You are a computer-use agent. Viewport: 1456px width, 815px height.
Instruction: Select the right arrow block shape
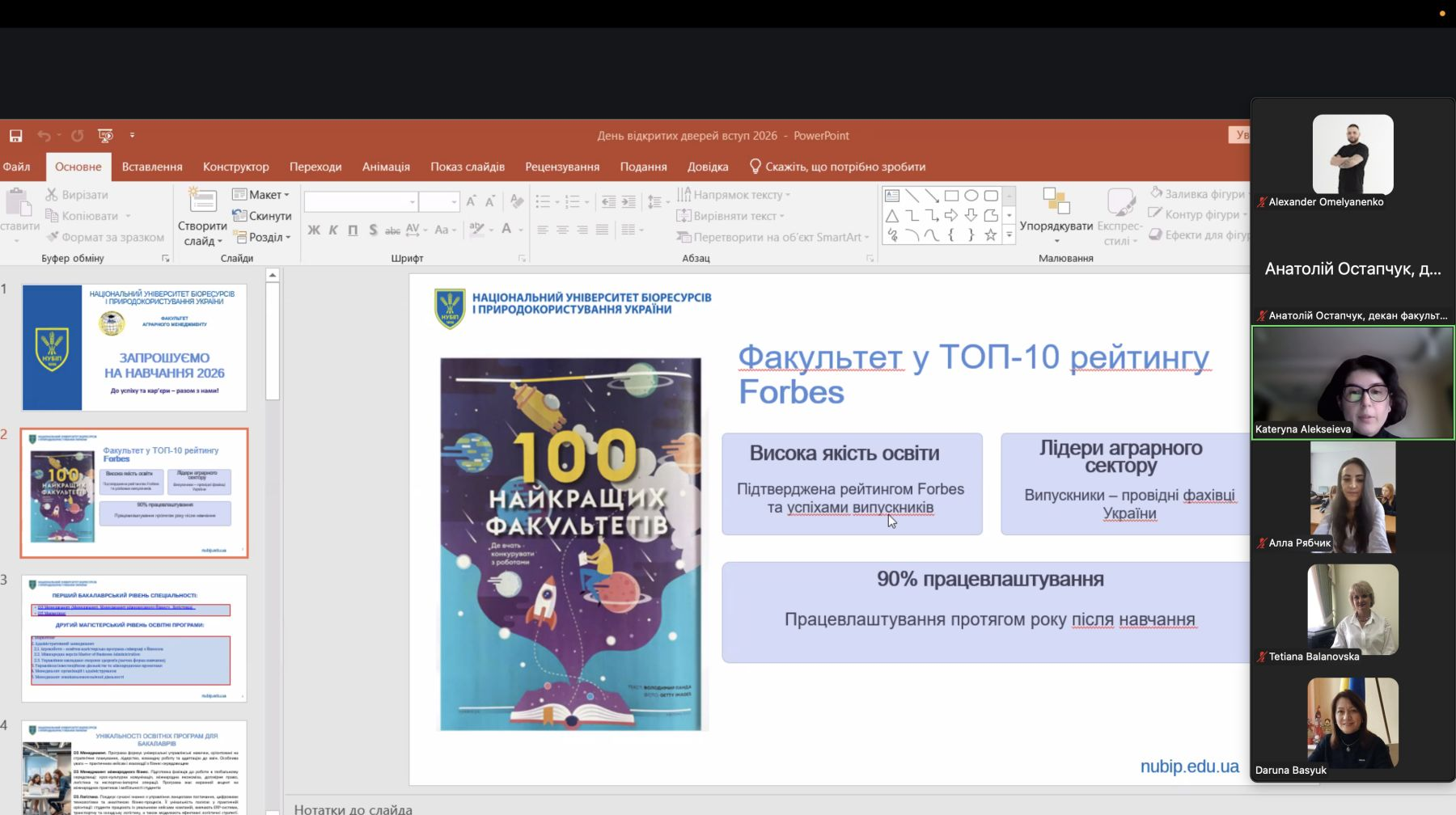951,216
